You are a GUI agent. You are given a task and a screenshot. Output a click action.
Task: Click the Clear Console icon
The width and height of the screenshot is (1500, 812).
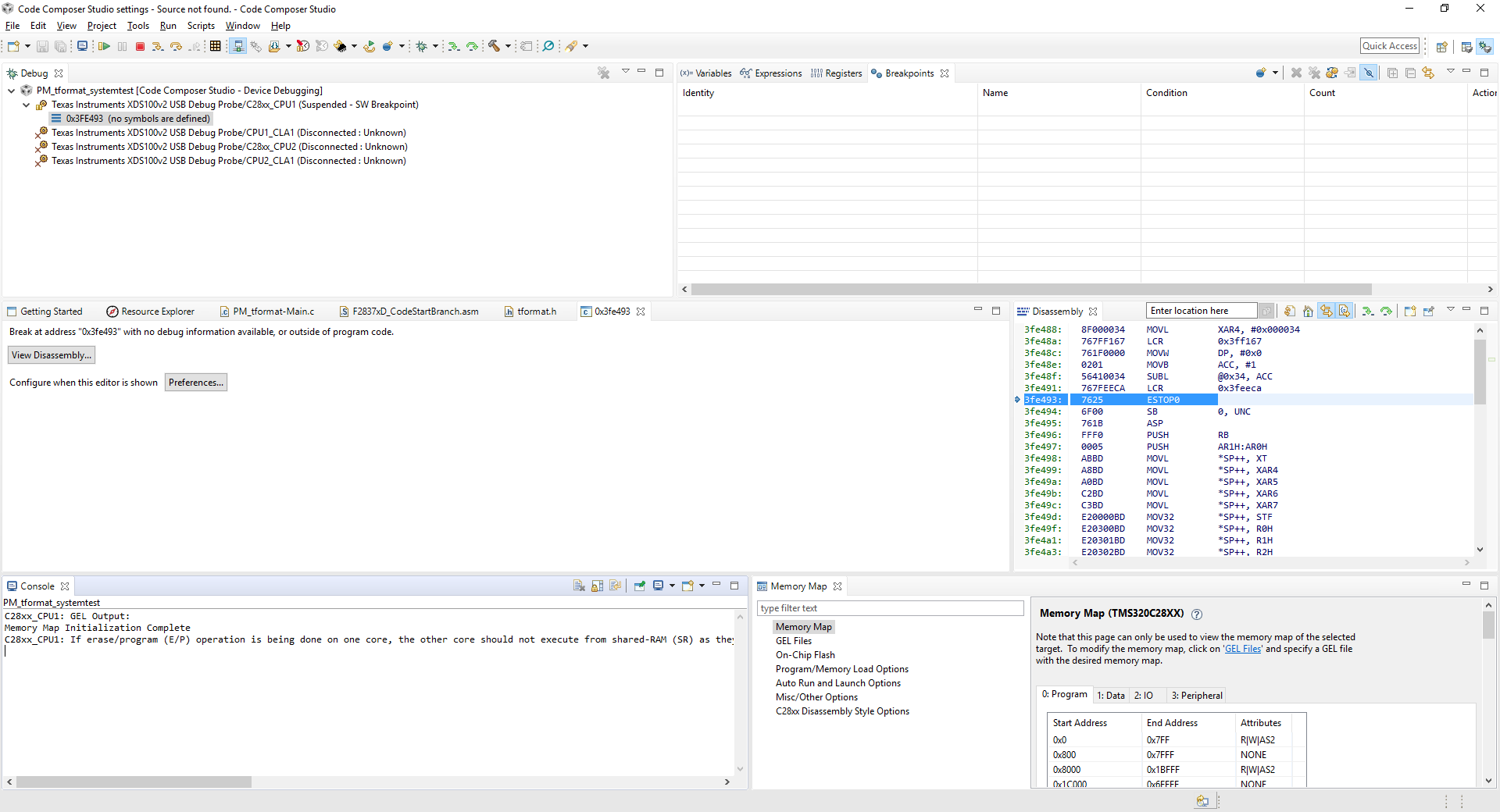[579, 586]
